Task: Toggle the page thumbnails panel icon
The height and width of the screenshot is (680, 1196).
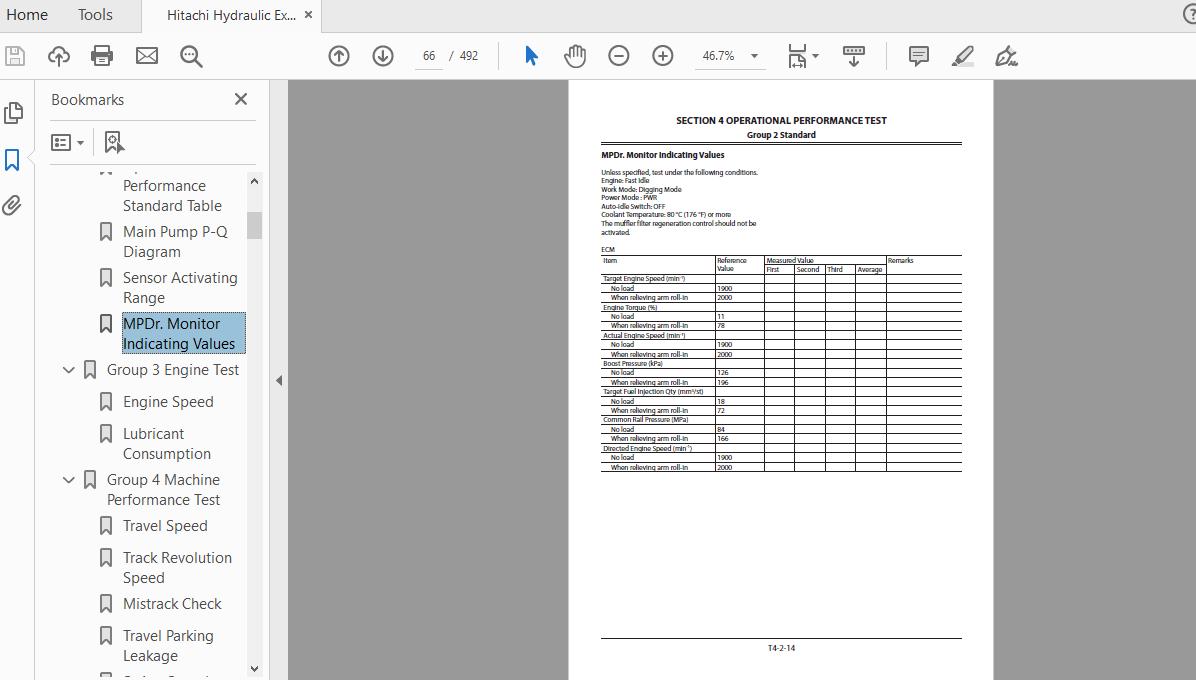Action: tap(13, 113)
